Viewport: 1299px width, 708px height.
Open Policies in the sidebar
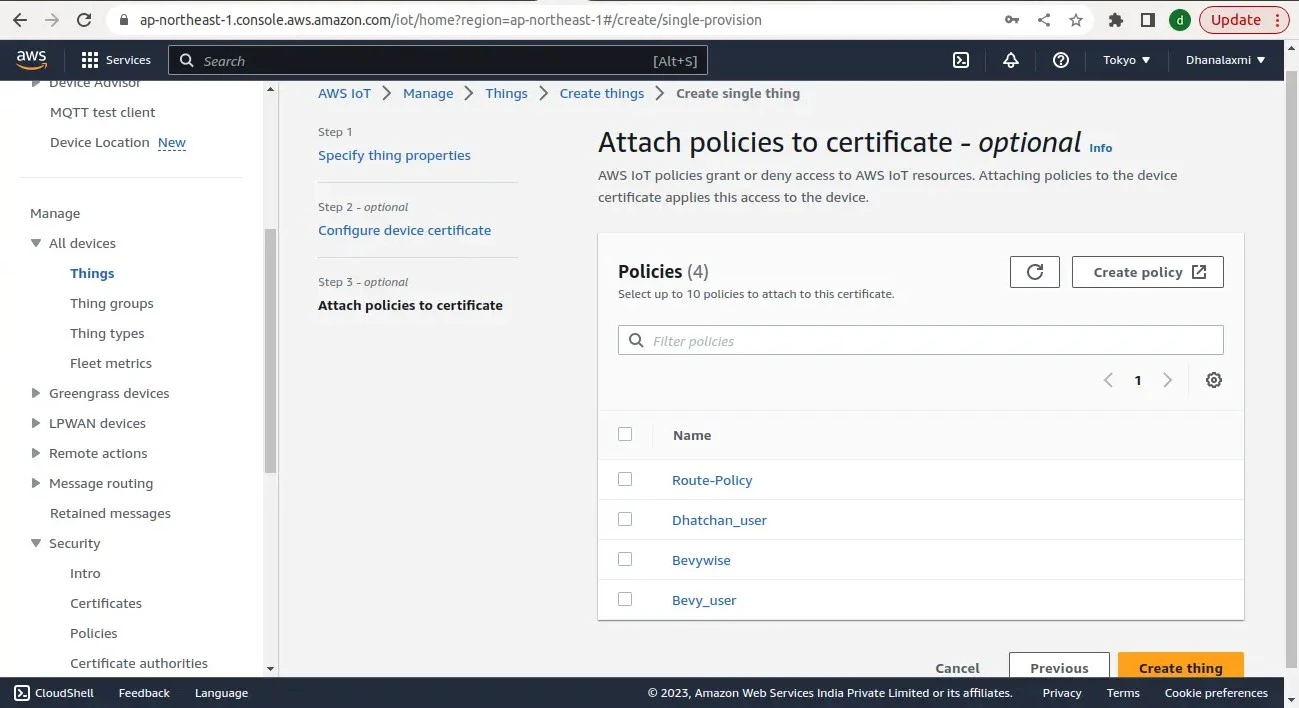(x=94, y=633)
